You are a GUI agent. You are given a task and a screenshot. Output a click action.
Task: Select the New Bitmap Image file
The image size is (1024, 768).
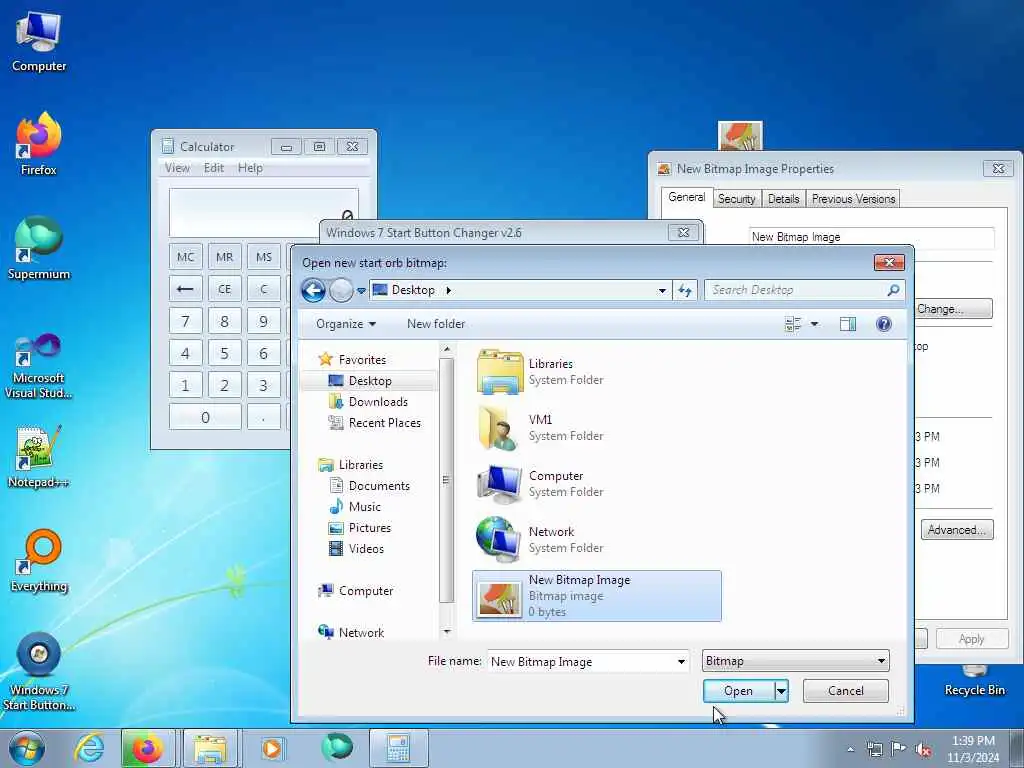point(596,596)
